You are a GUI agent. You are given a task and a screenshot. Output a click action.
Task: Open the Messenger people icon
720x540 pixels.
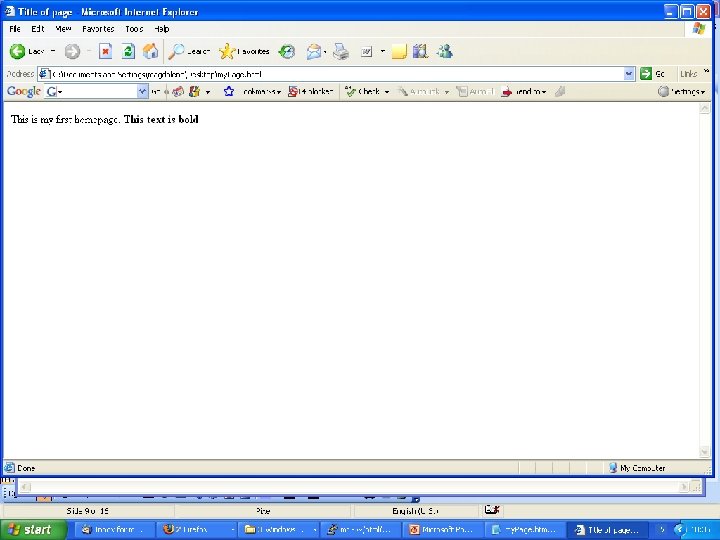pos(444,51)
